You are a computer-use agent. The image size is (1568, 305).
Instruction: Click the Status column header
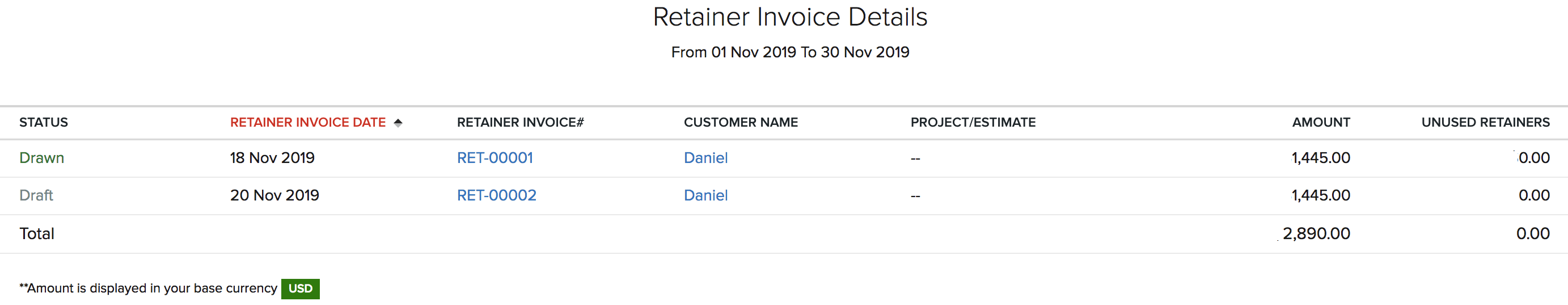[44, 123]
